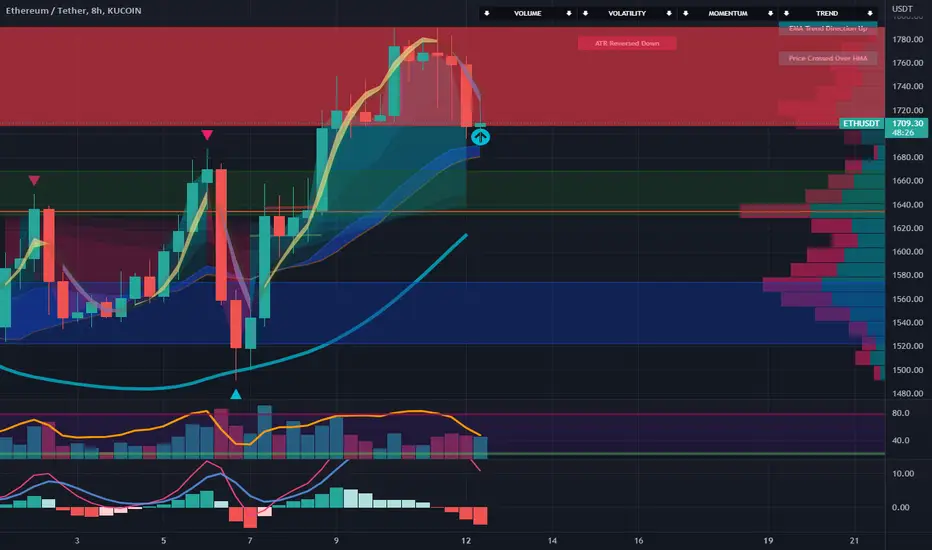The width and height of the screenshot is (932, 550).
Task: Click date label 9 on time axis
Action: [336, 541]
